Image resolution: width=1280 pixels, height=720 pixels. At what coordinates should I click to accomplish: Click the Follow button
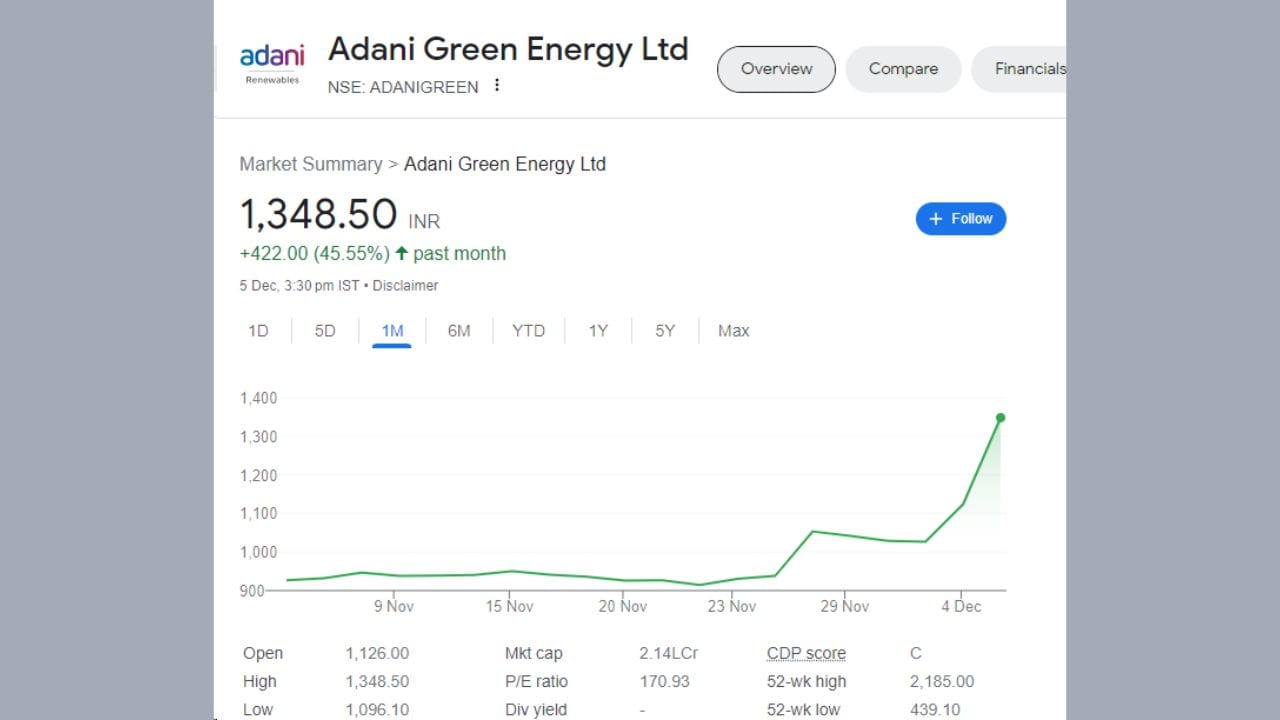click(960, 219)
